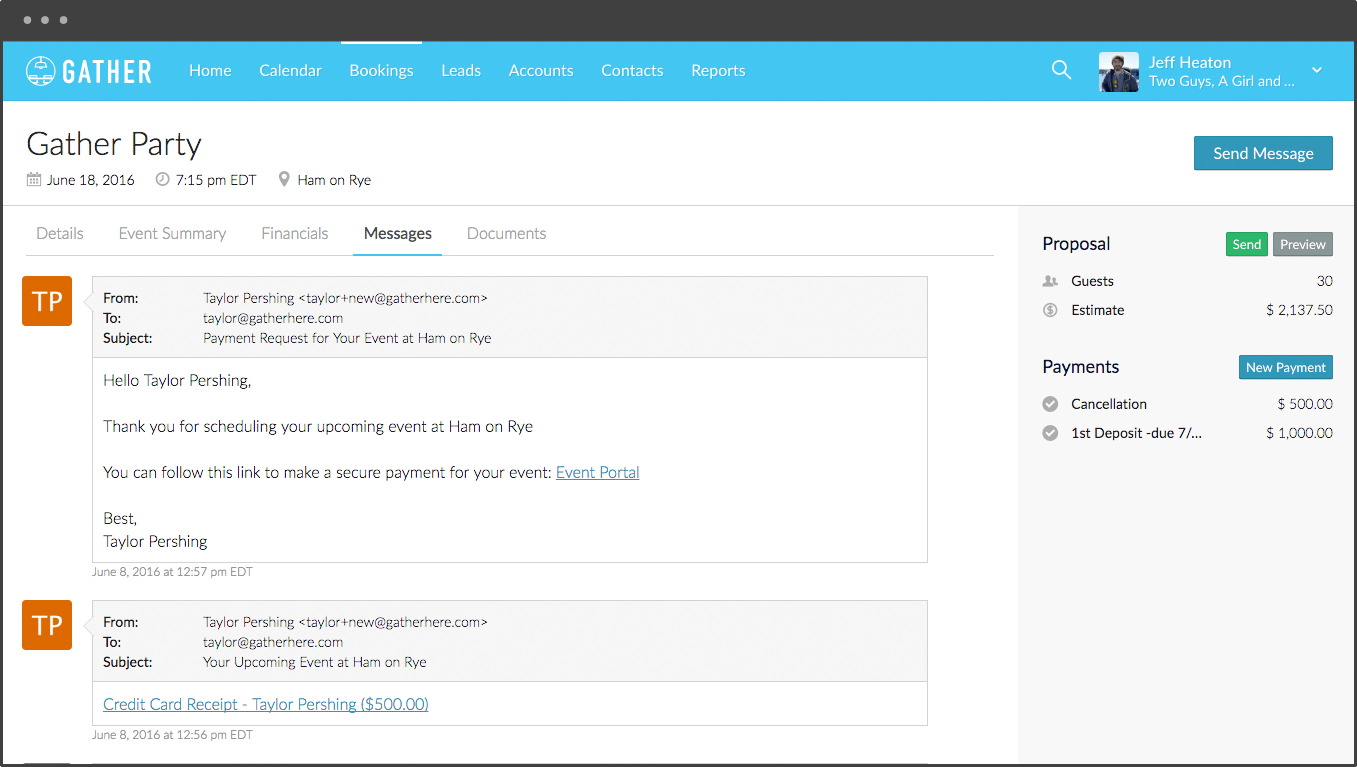Click the dollar Estimate icon
Viewport: 1357px width, 767px height.
[1050, 310]
